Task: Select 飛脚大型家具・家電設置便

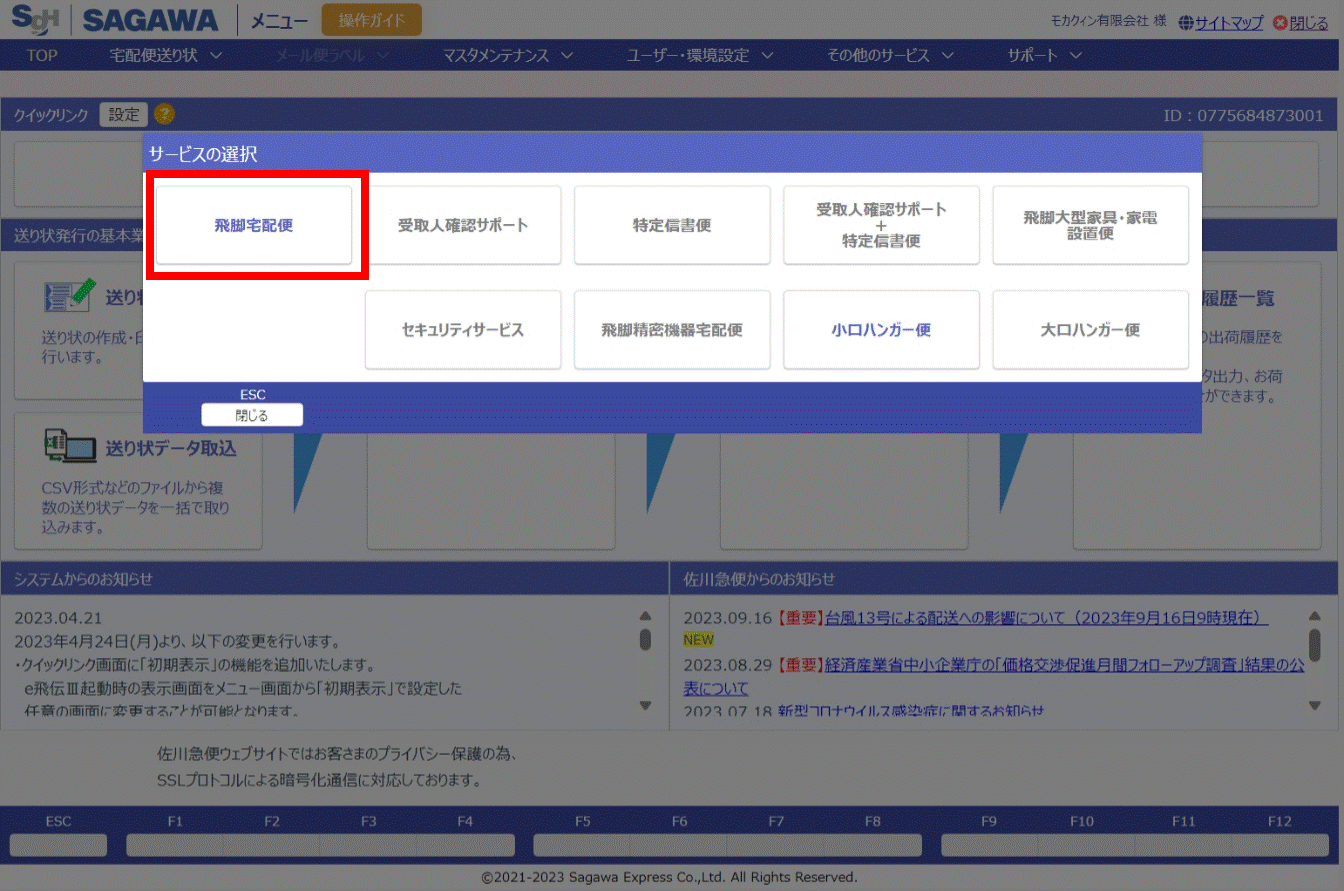Action: point(1090,226)
